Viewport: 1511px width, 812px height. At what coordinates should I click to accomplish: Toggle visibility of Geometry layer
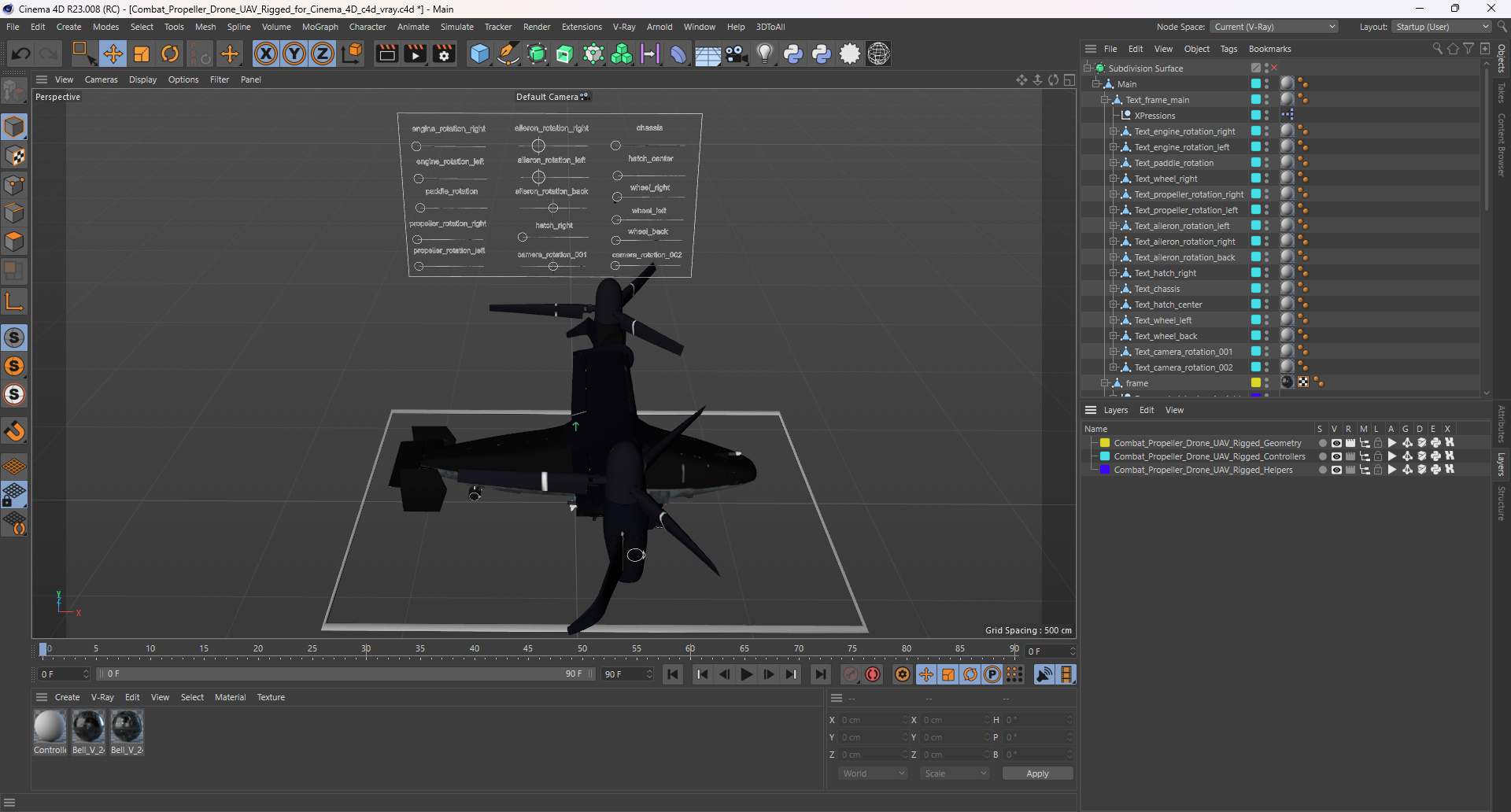click(1336, 443)
